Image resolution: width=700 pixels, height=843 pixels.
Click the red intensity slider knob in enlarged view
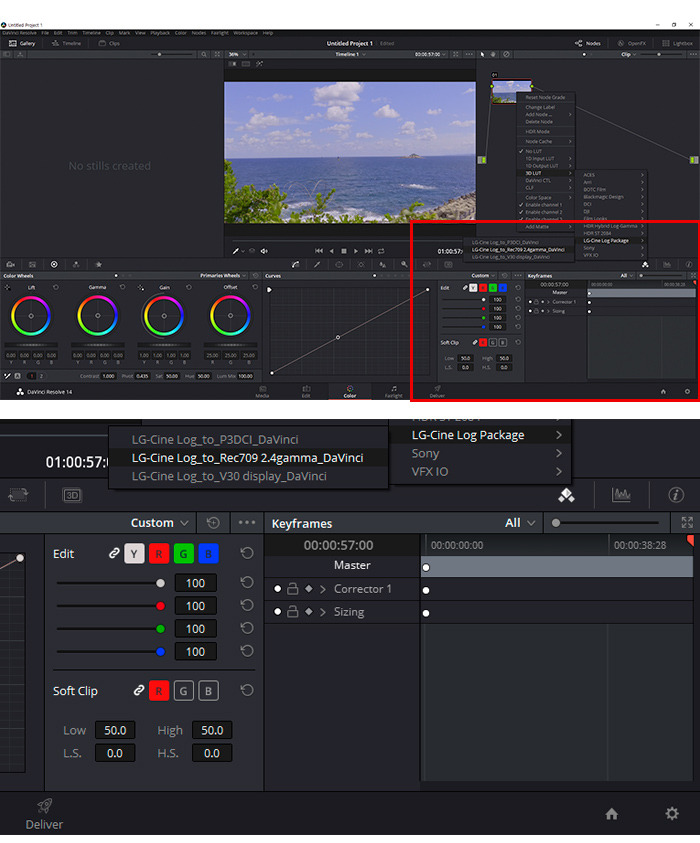point(160,606)
